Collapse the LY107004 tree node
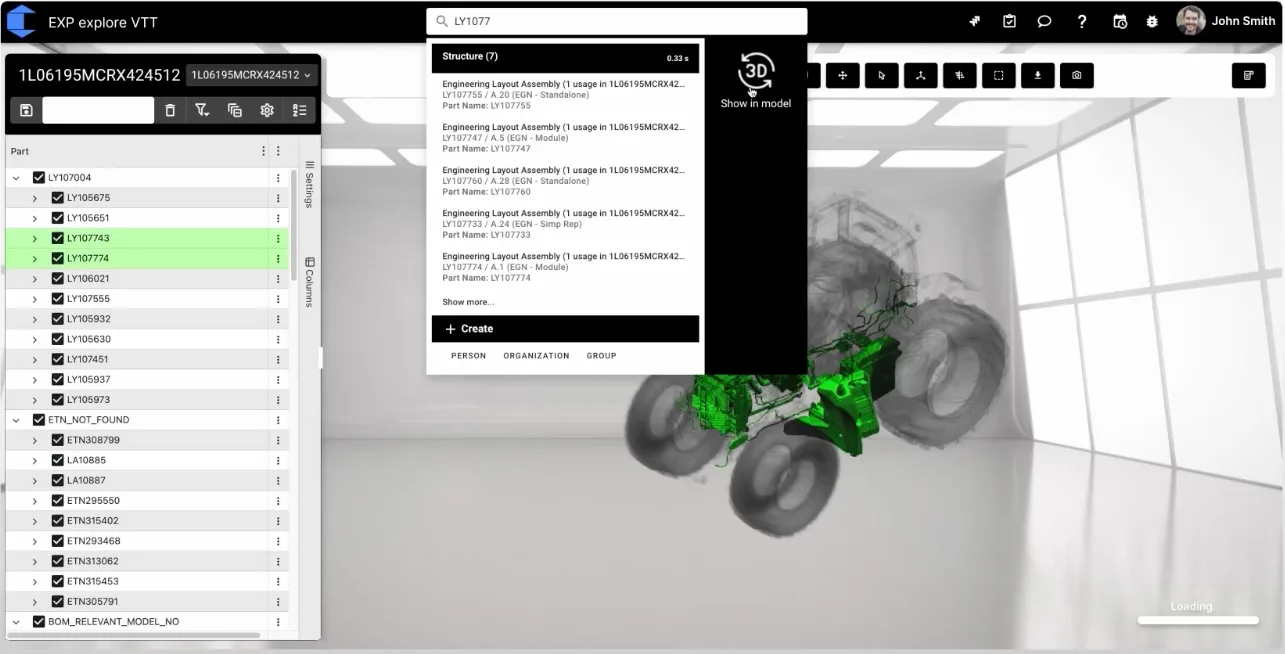Viewport: 1285px width, 654px height. (16, 178)
